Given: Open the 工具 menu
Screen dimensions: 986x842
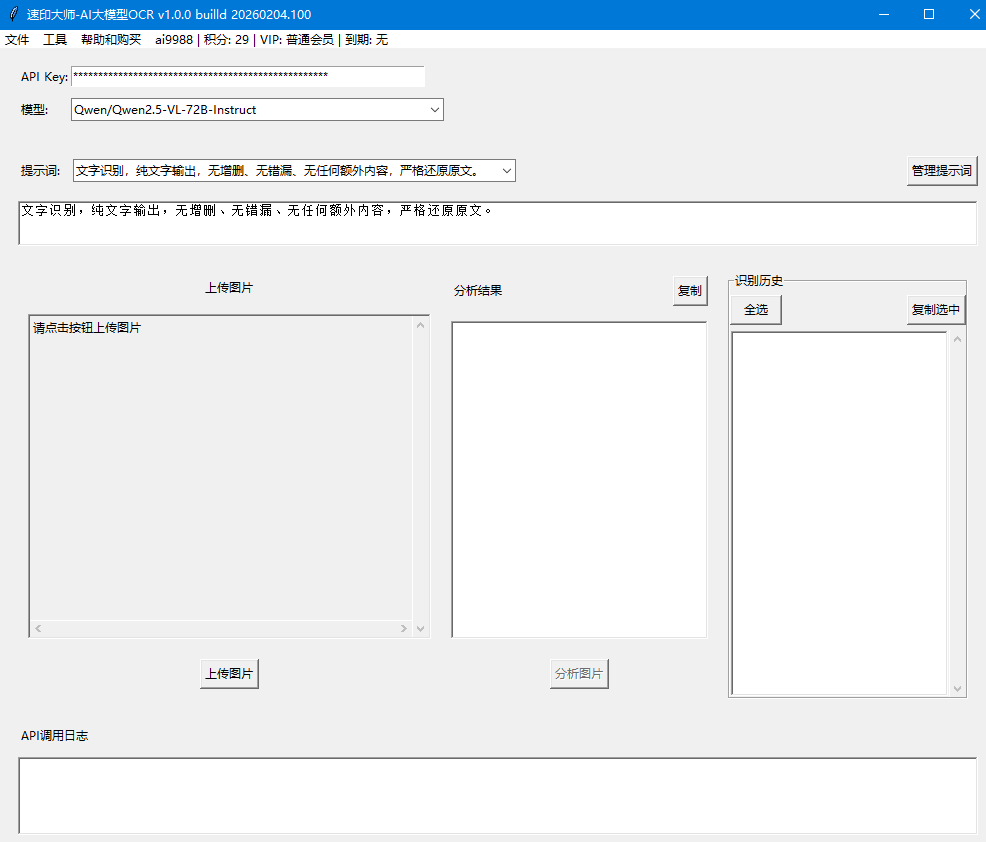Looking at the screenshot, I should click(x=55, y=40).
